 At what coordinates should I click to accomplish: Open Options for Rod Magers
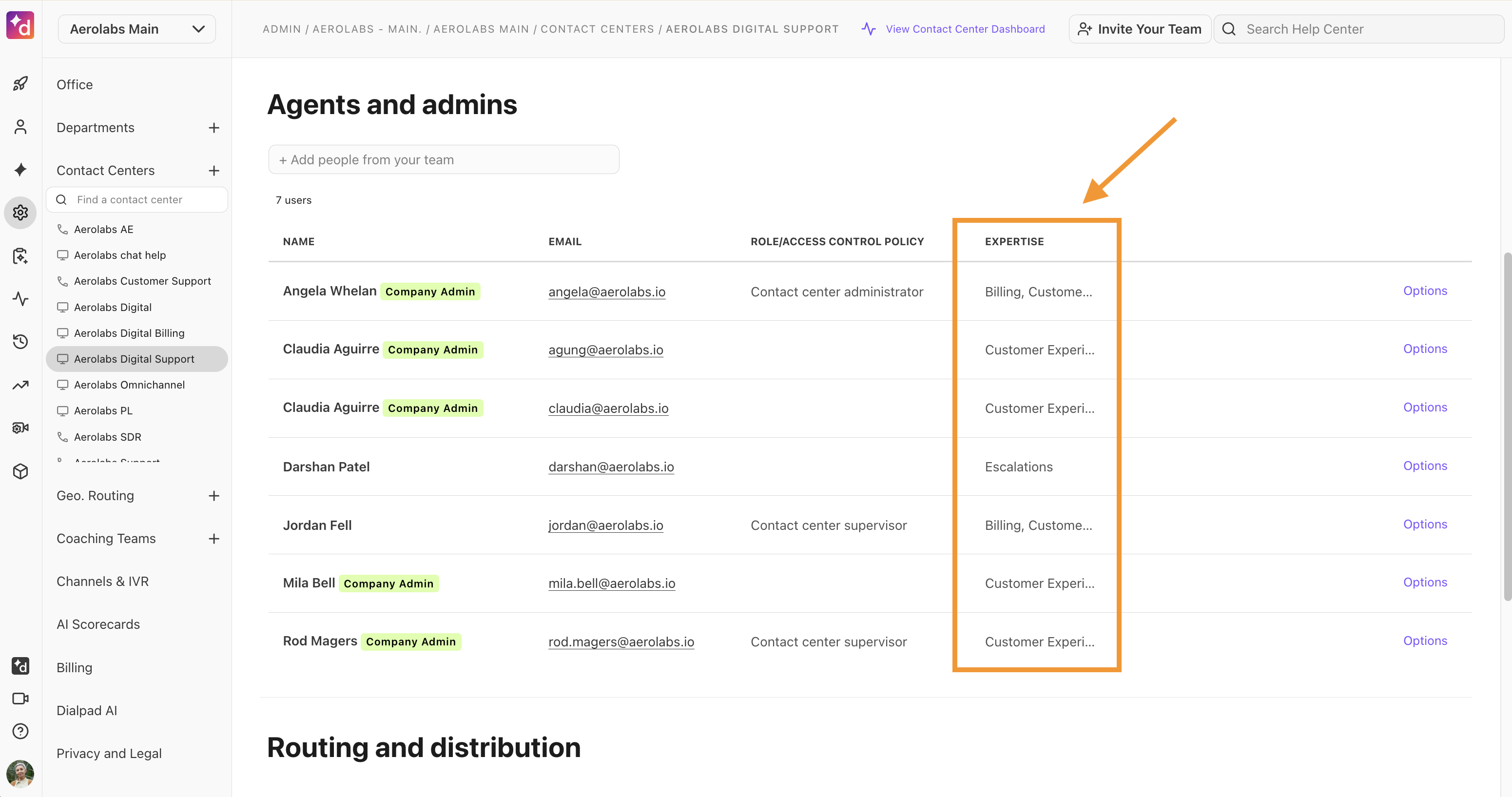1425,641
